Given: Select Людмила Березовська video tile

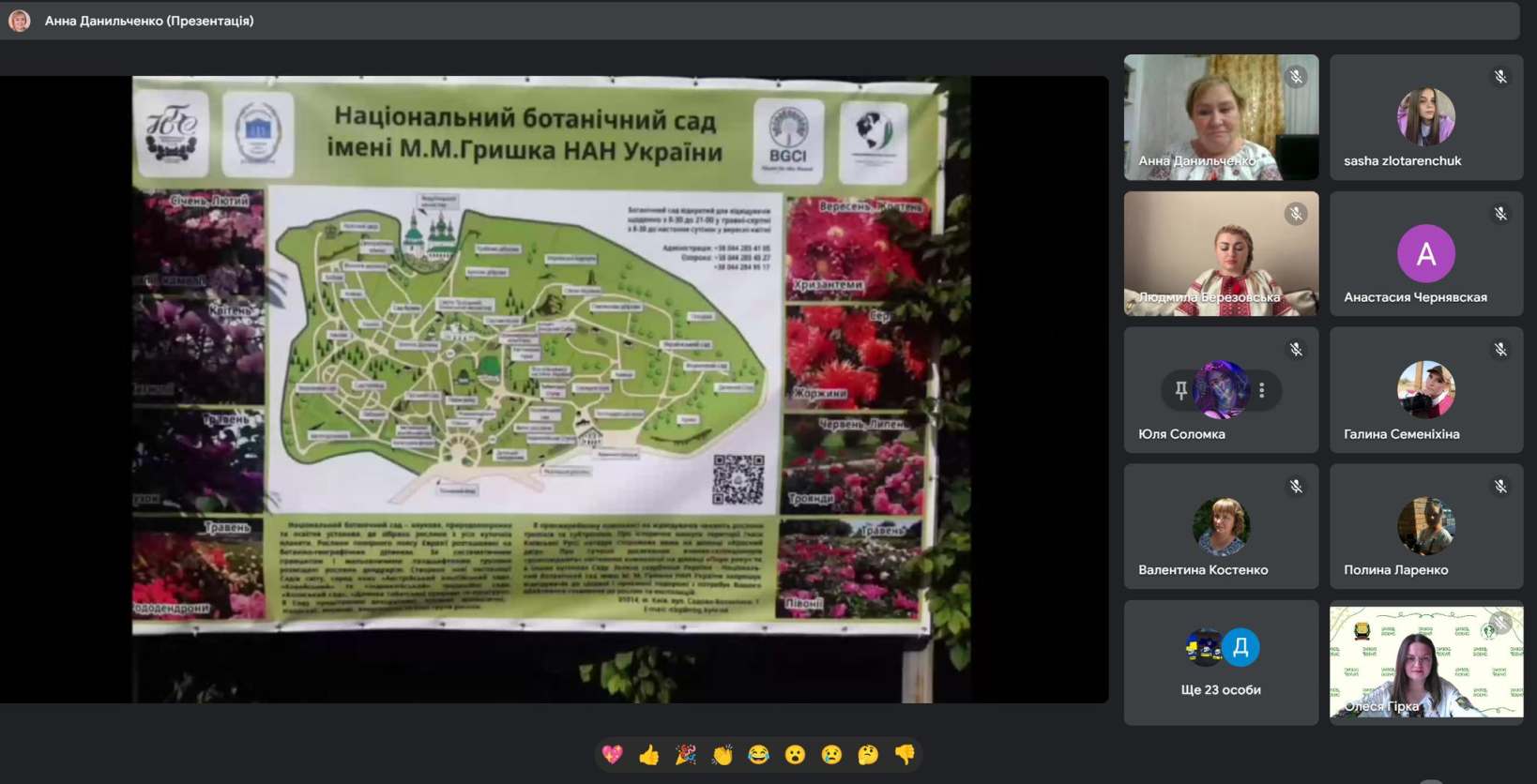Looking at the screenshot, I should [1221, 253].
